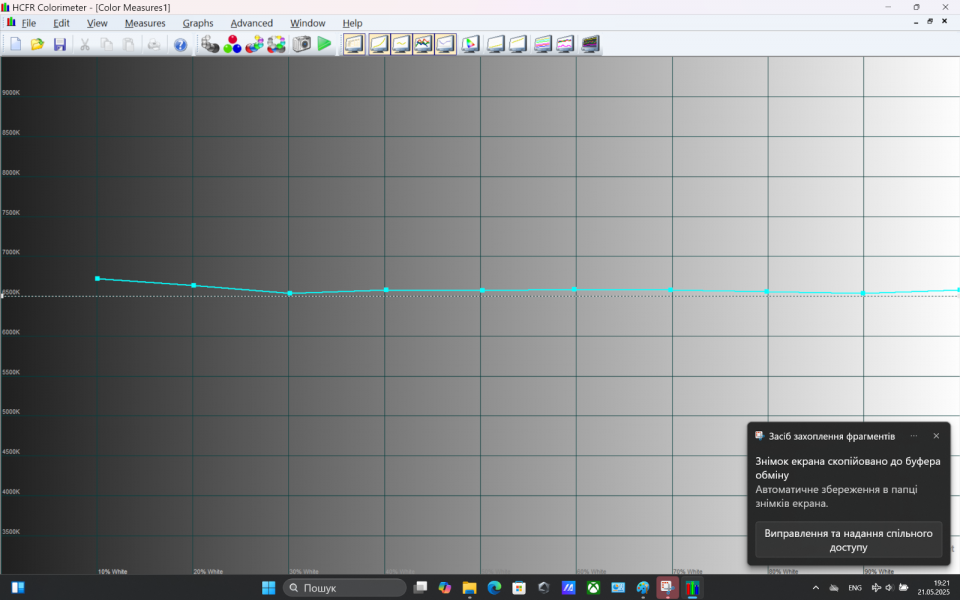Image resolution: width=960 pixels, height=600 pixels.
Task: Open the Help menu
Action: 352,23
